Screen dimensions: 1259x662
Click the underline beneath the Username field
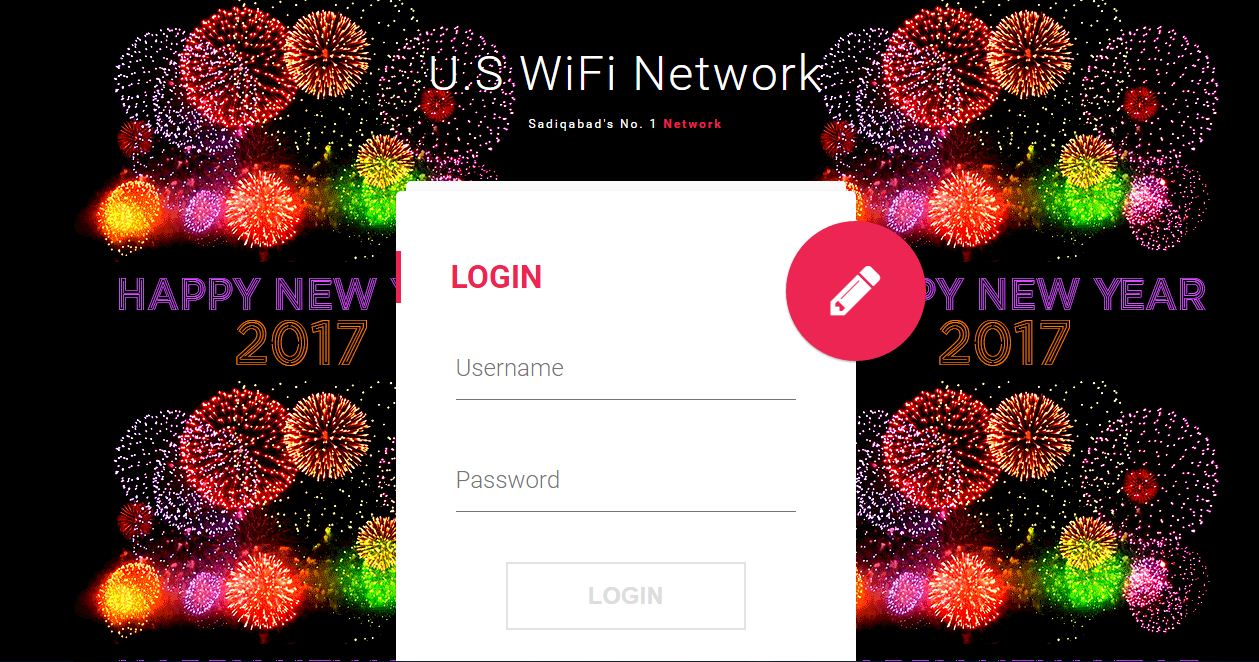click(x=625, y=399)
